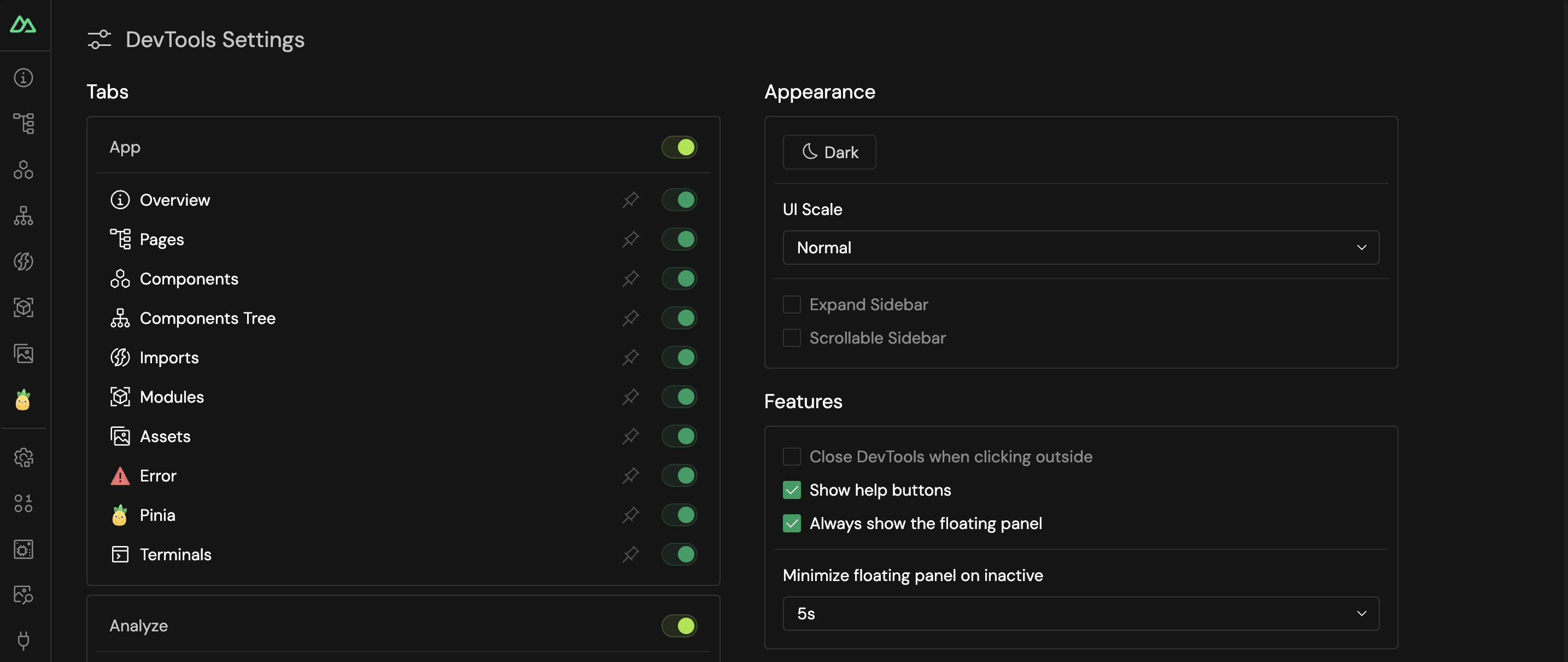The width and height of the screenshot is (1568, 662).
Task: Open the Minimize floating panel dropdown set to 5s
Action: click(1080, 613)
